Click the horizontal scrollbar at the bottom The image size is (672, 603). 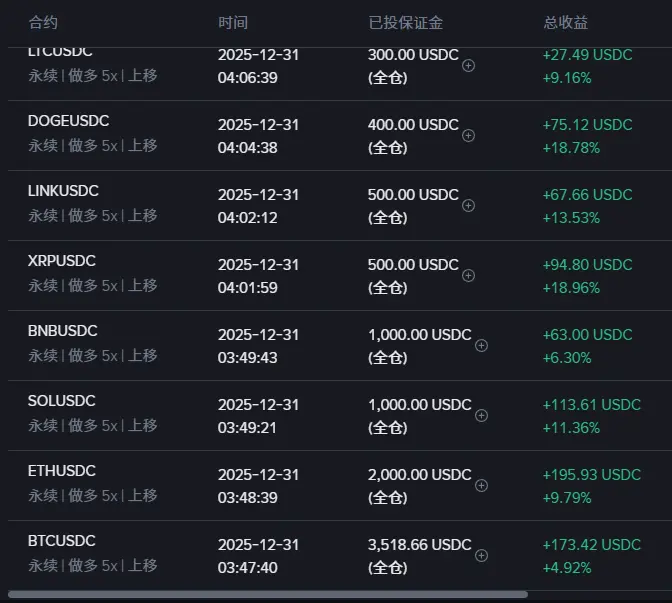click(267, 594)
